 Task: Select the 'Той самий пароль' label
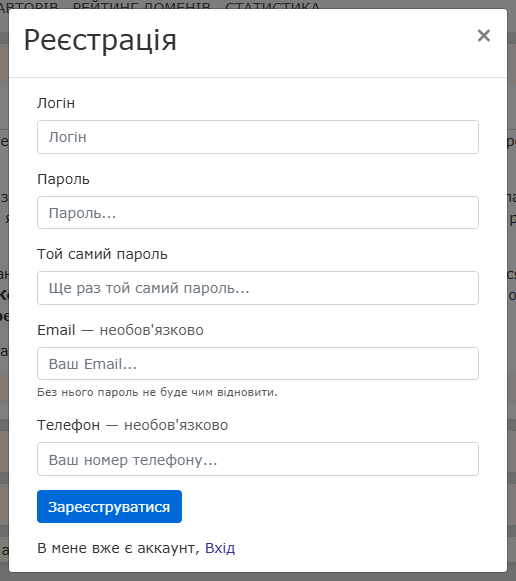pos(102,255)
